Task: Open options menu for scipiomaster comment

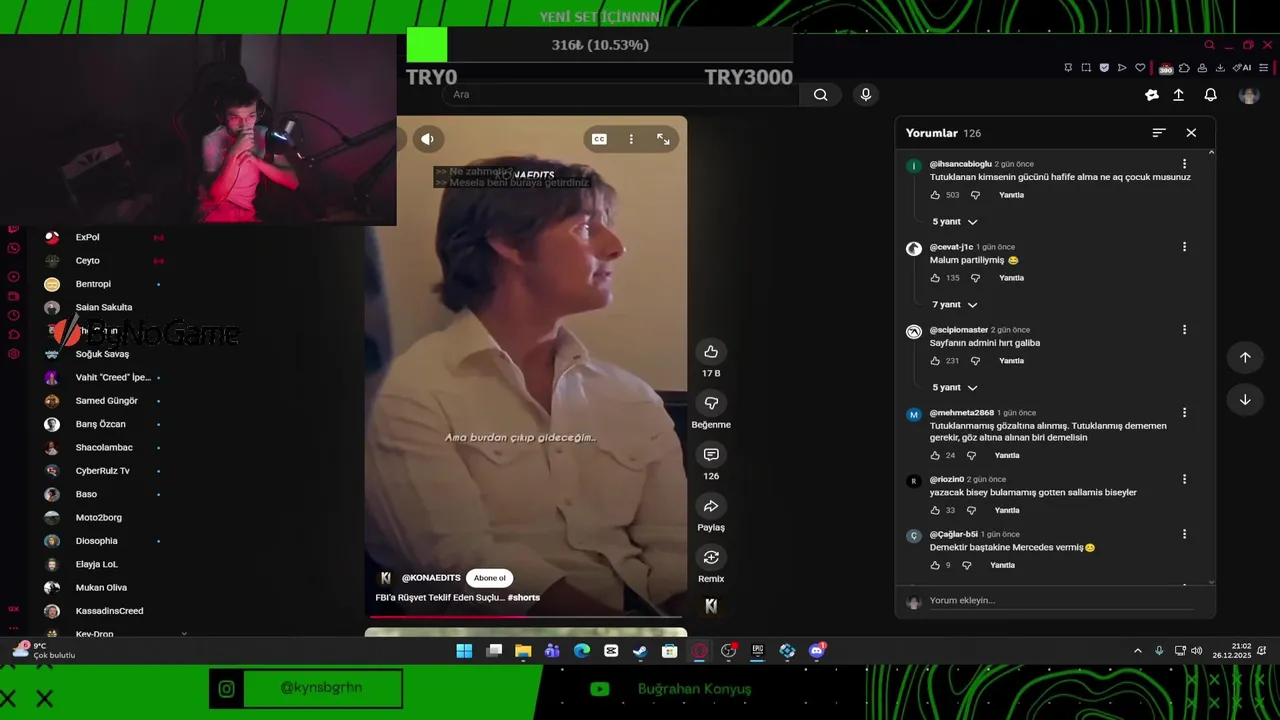Action: pos(1184,330)
